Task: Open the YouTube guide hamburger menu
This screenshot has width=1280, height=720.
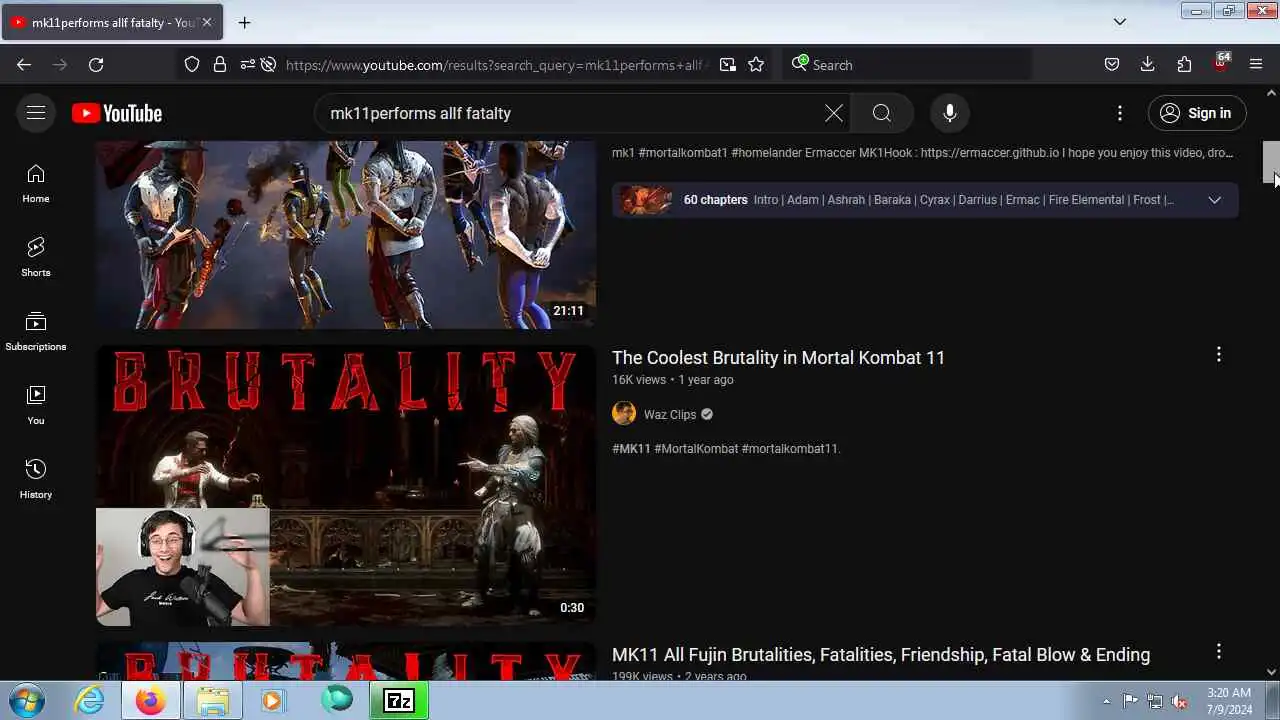Action: [x=36, y=113]
